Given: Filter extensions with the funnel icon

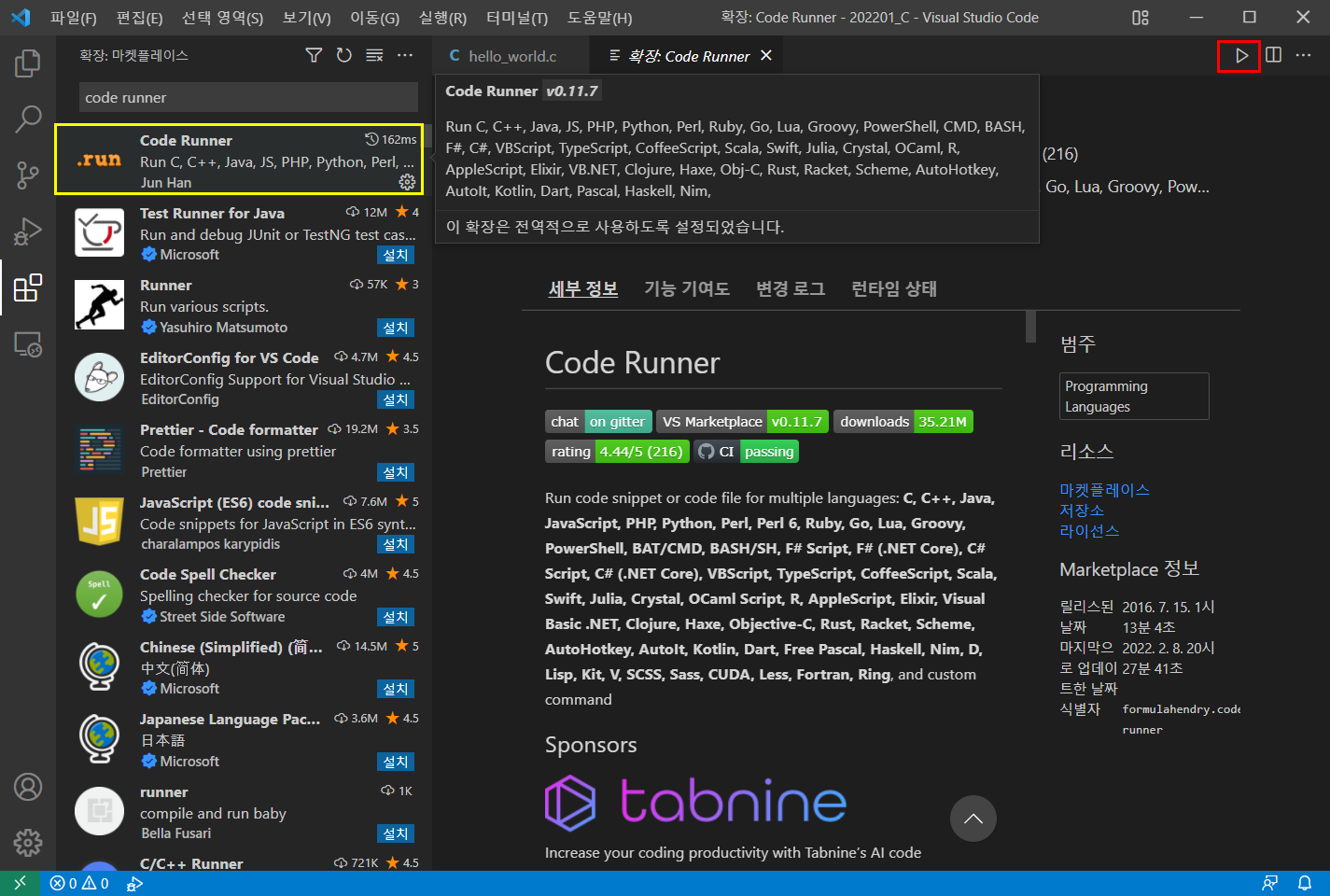Looking at the screenshot, I should pos(314,55).
